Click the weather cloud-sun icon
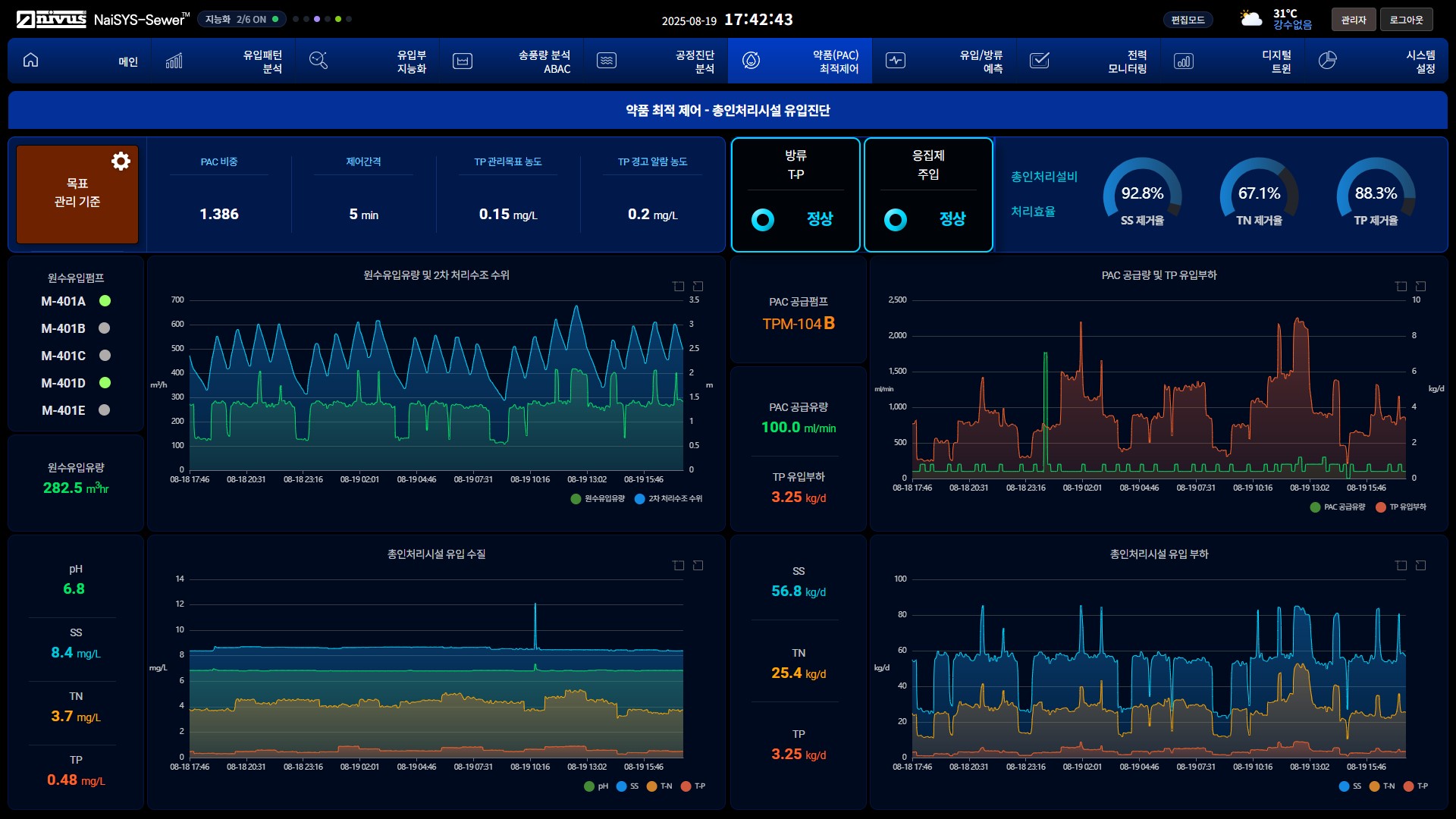1456x819 pixels. point(1250,19)
